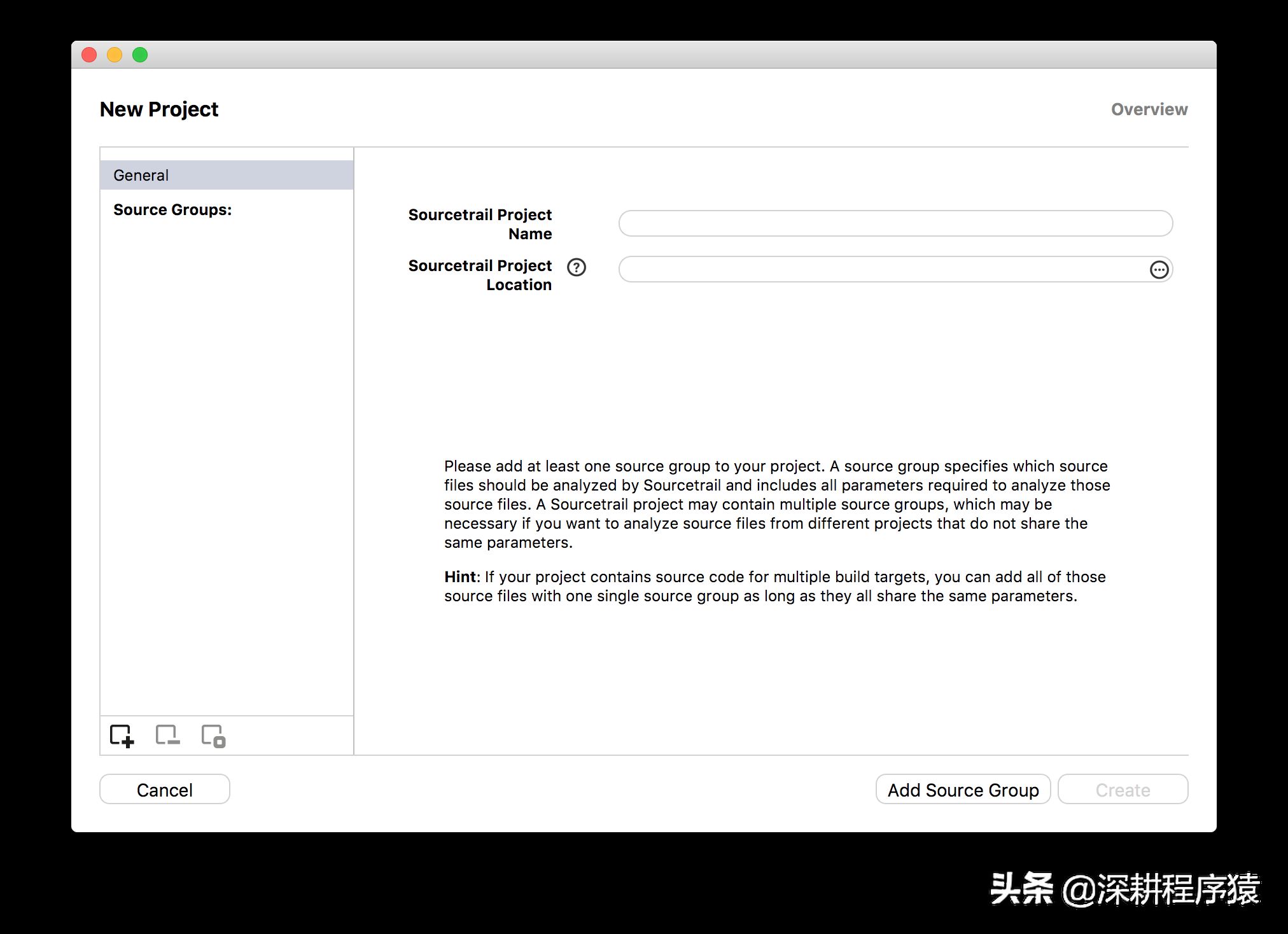Click the 'Please add at least one source group' paragraph
The height and width of the screenshot is (934, 1288).
click(776, 504)
